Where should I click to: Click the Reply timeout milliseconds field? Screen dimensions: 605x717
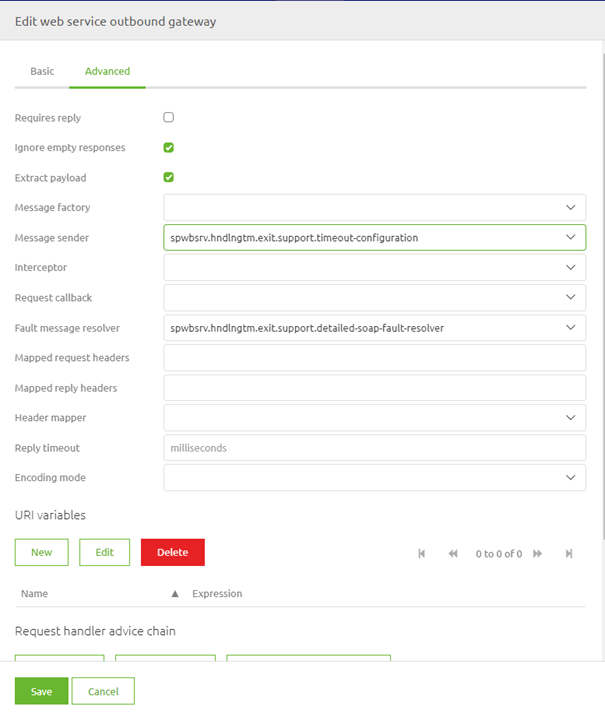point(375,448)
